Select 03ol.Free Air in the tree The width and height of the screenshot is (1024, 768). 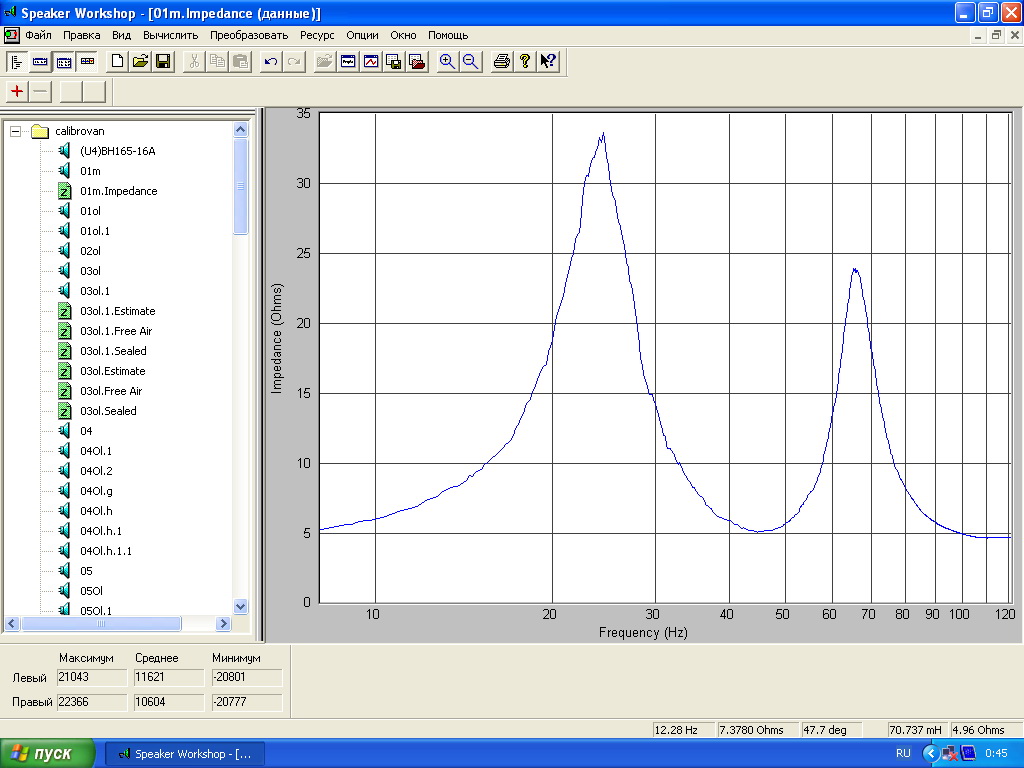(x=110, y=391)
